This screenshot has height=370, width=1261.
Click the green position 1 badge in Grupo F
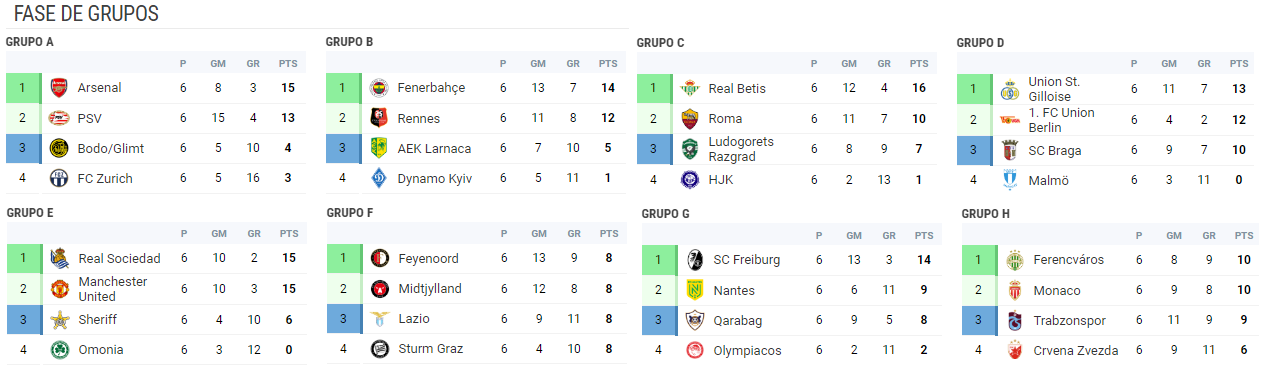(x=342, y=258)
